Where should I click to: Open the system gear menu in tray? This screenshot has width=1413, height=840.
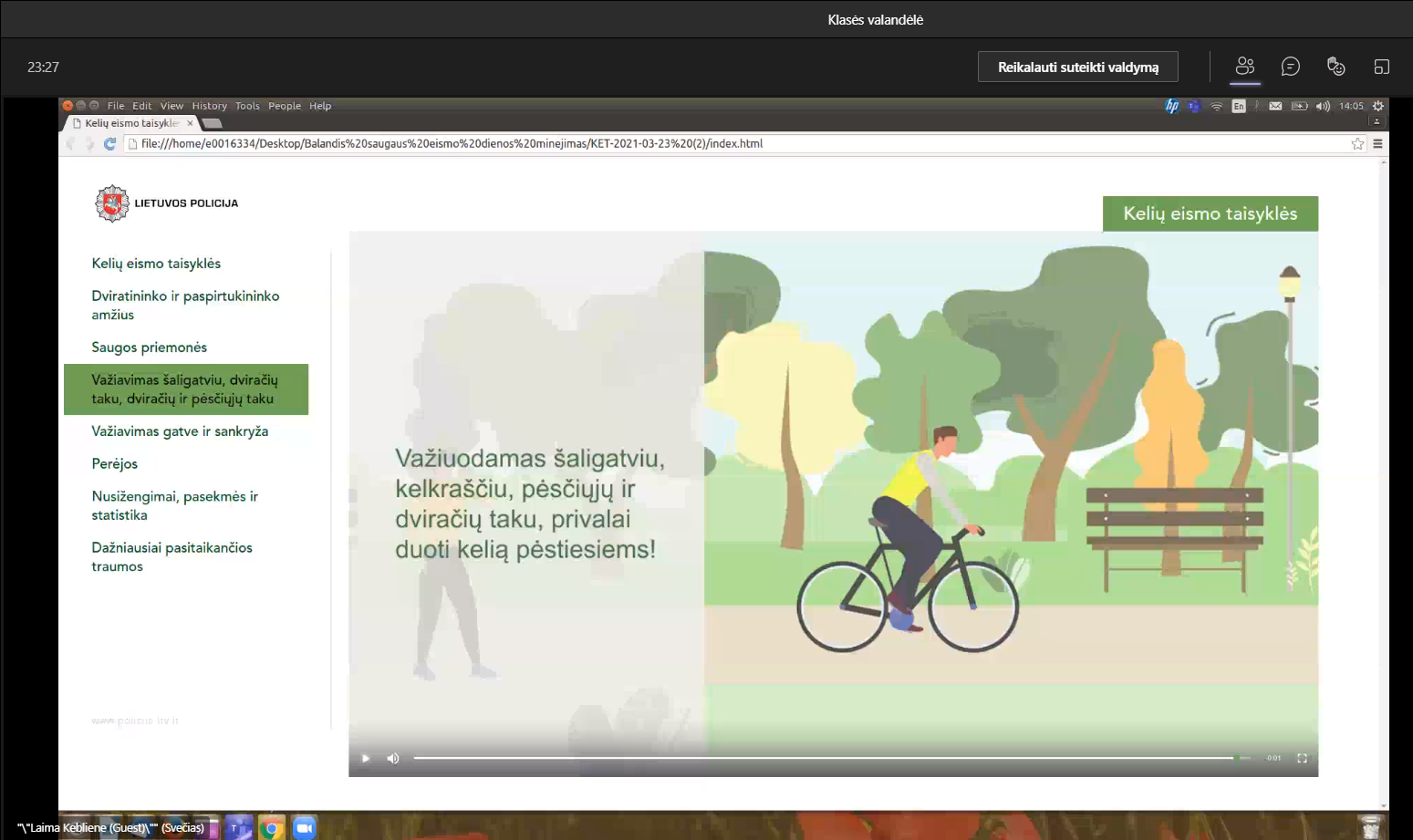[1378, 106]
